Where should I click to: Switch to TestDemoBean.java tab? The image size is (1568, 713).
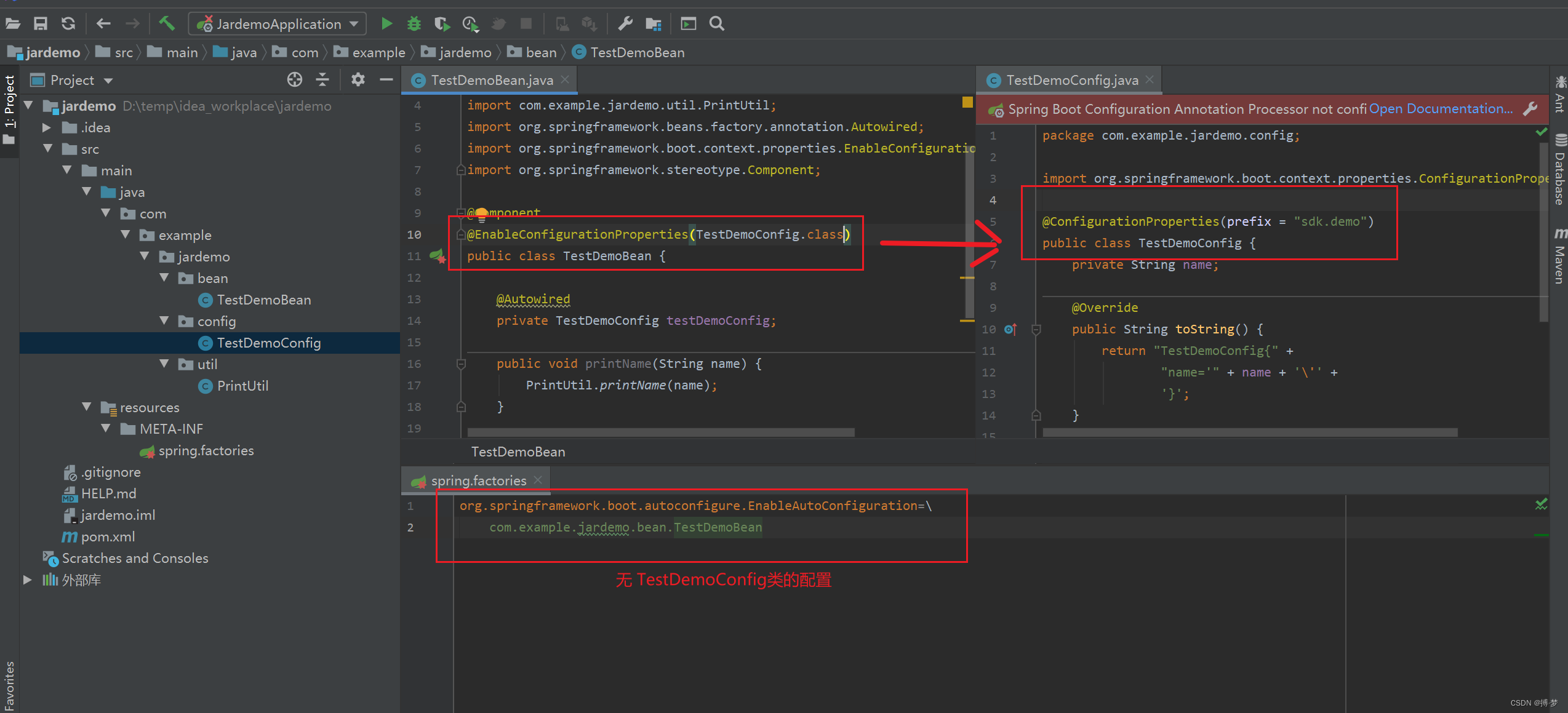pyautogui.click(x=491, y=81)
